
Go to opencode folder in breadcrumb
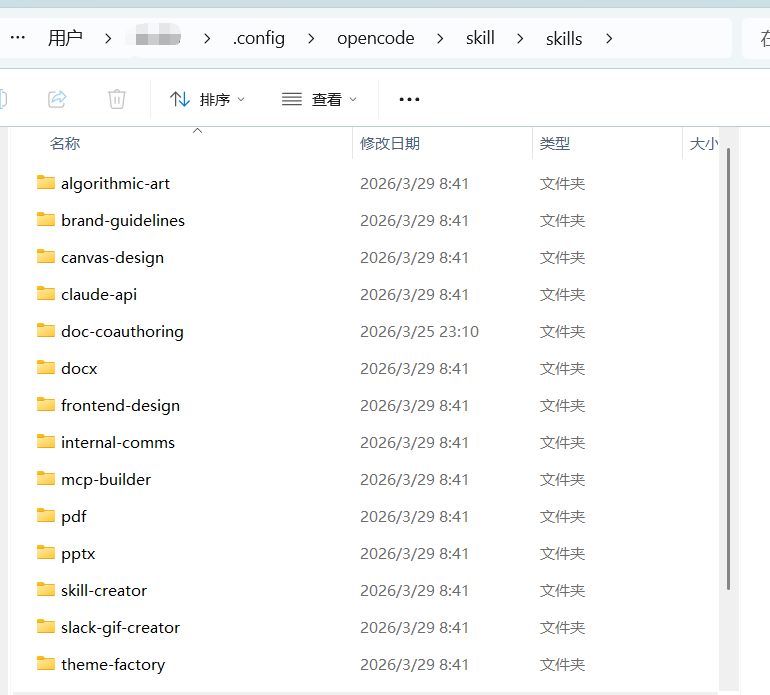tap(376, 38)
